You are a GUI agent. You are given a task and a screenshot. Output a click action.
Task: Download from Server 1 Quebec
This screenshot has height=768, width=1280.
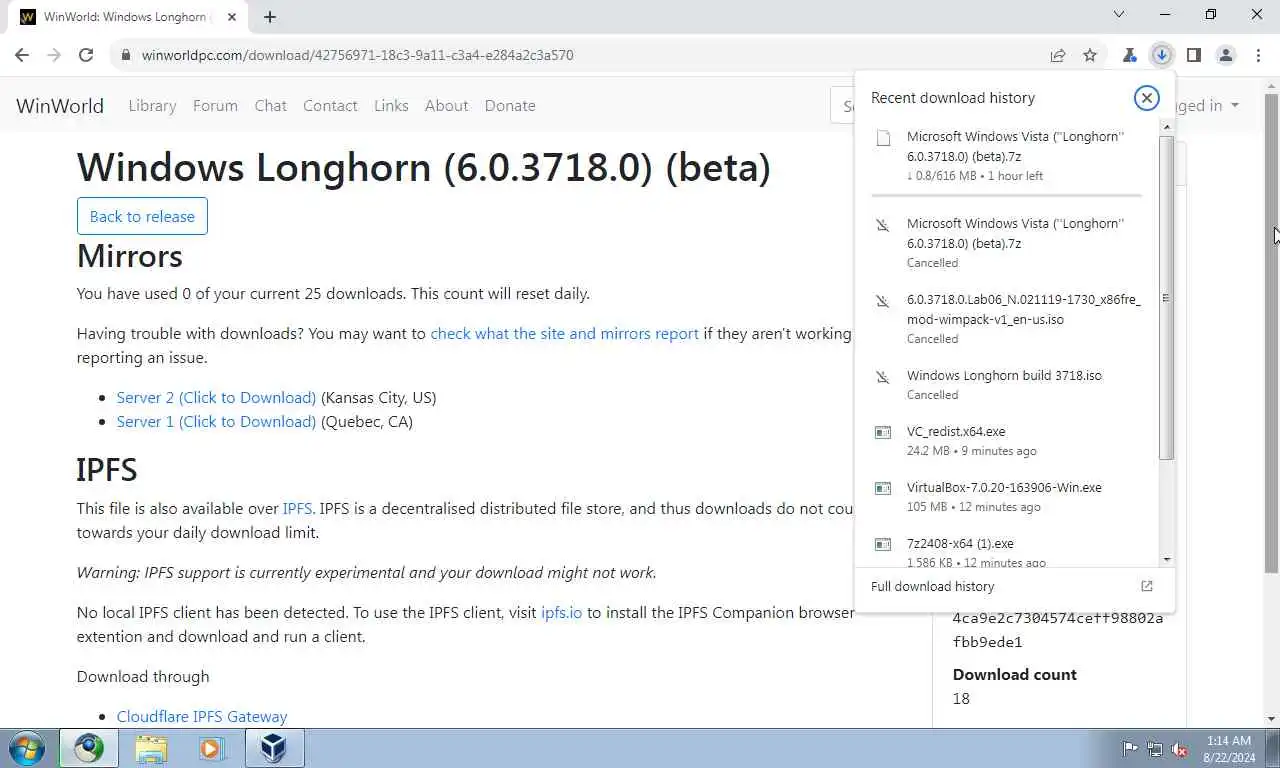(x=216, y=421)
